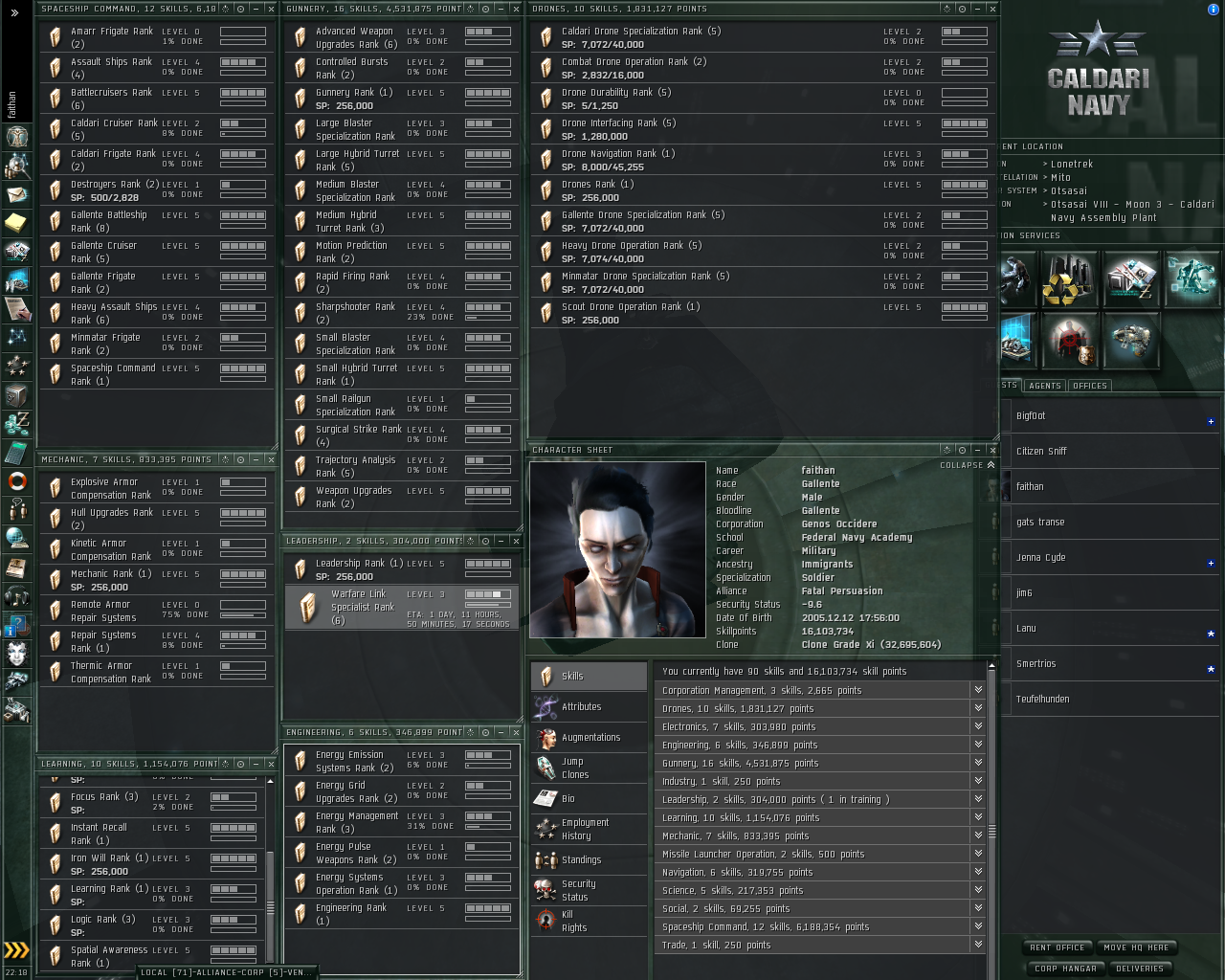
Task: Click the Rent Office button
Action: pyautogui.click(x=1058, y=947)
